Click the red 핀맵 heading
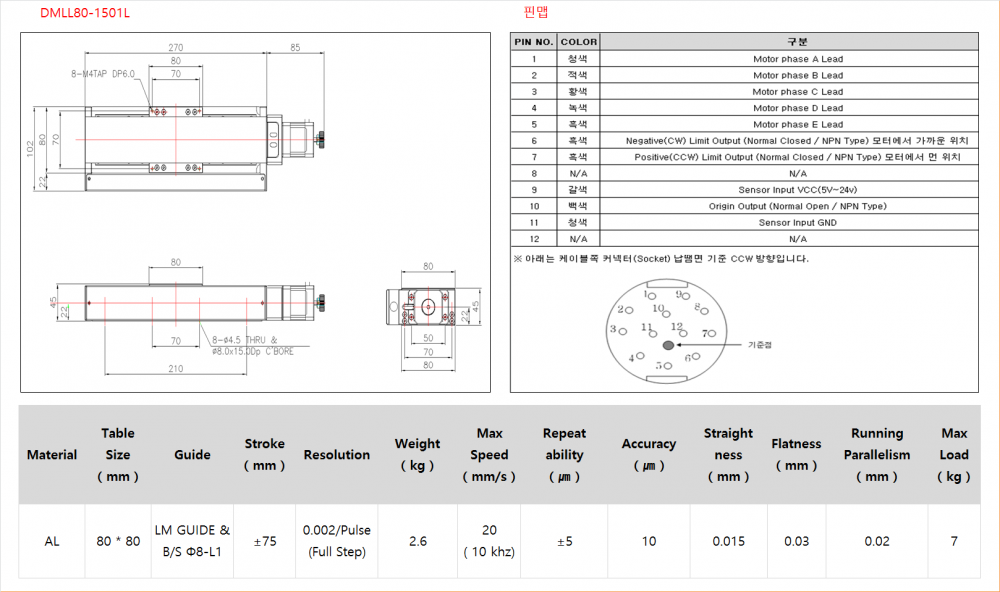This screenshot has width=1000, height=592. pyautogui.click(x=535, y=13)
